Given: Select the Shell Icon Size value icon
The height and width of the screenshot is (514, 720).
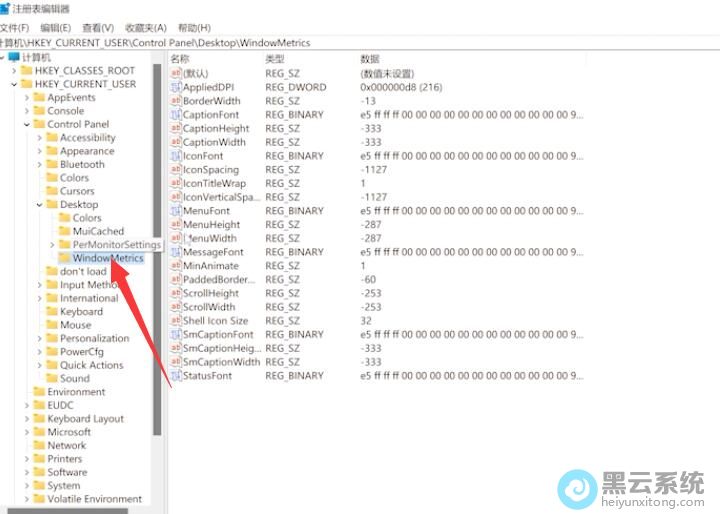Looking at the screenshot, I should 175,321.
